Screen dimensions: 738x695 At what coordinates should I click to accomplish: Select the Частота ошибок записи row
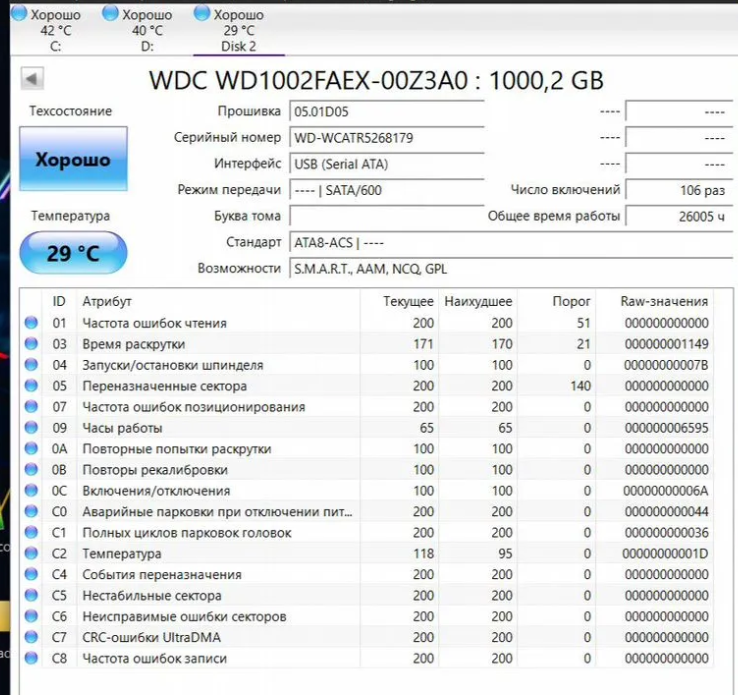pos(367,658)
